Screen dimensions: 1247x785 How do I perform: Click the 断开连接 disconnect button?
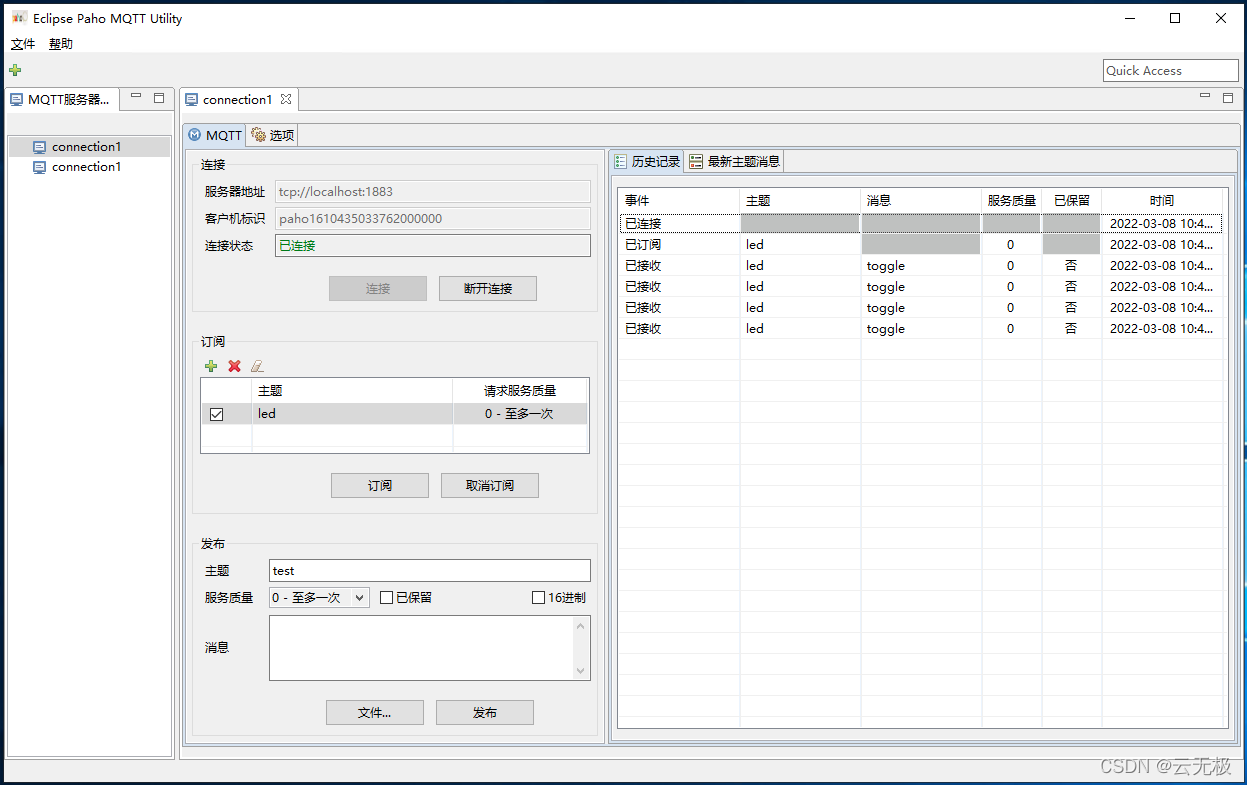coord(487,288)
